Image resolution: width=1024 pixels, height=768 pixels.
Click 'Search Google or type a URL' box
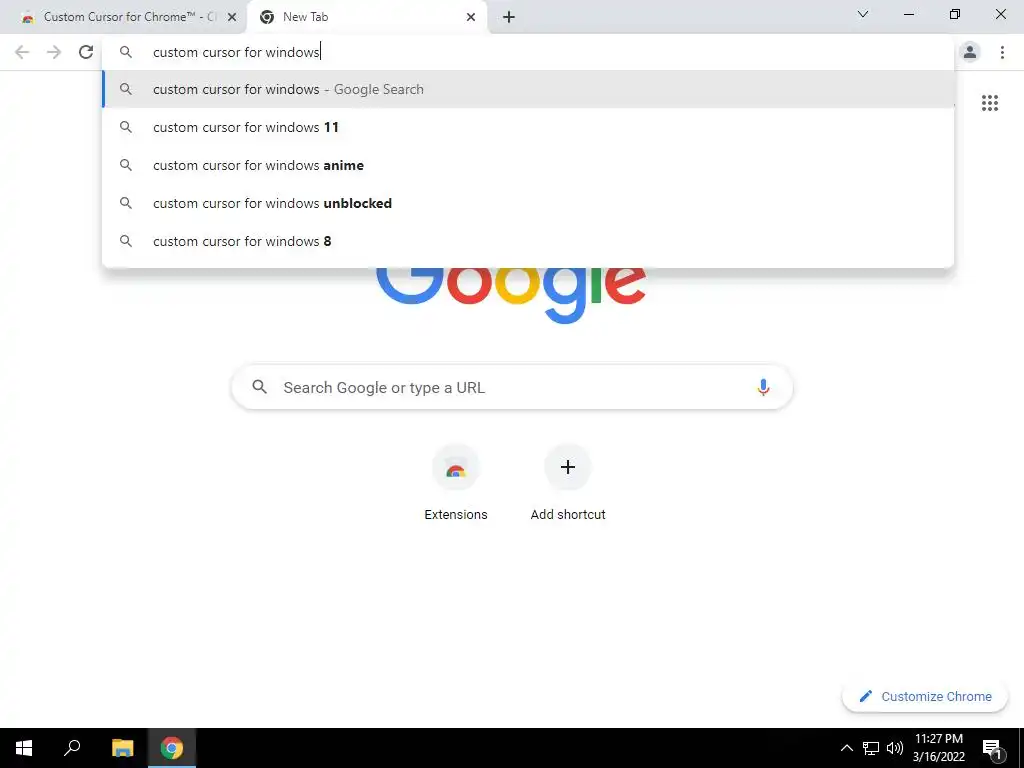(512, 387)
